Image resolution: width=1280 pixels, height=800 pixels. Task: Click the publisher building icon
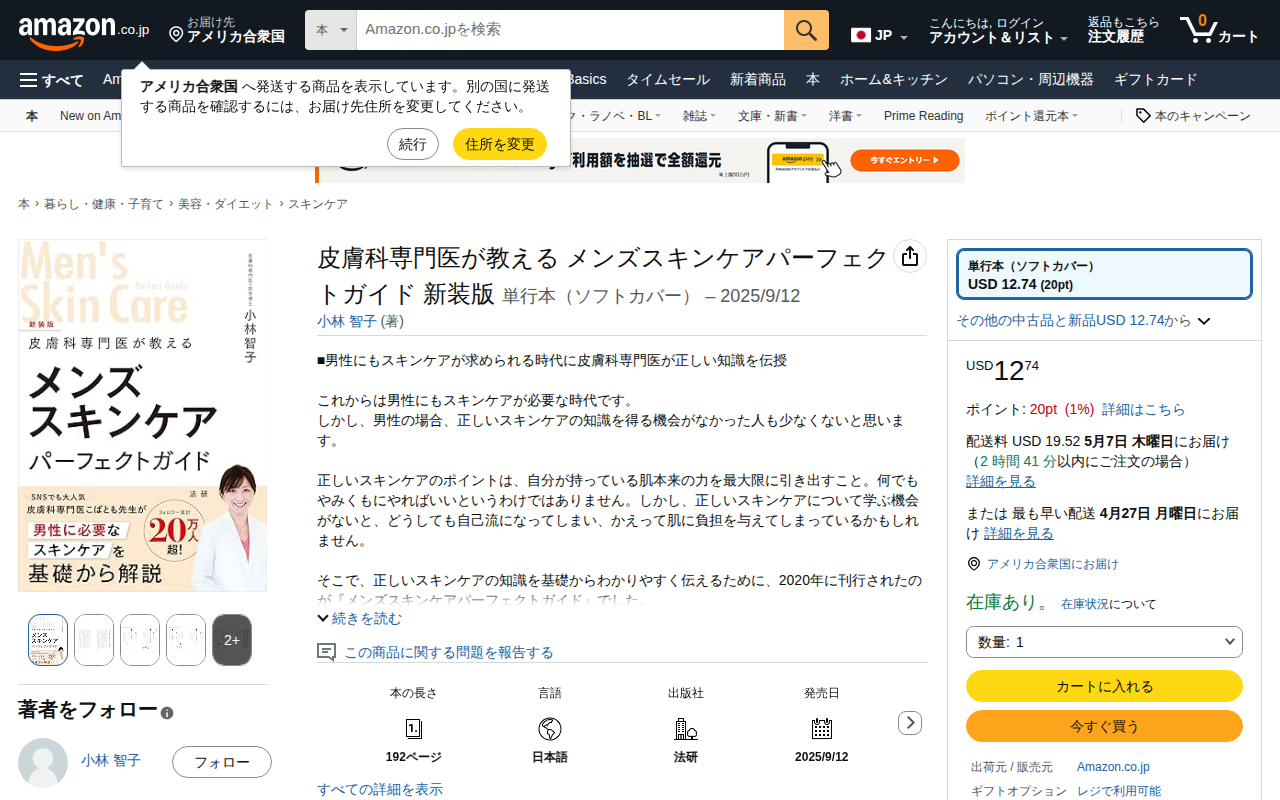pyautogui.click(x=686, y=728)
